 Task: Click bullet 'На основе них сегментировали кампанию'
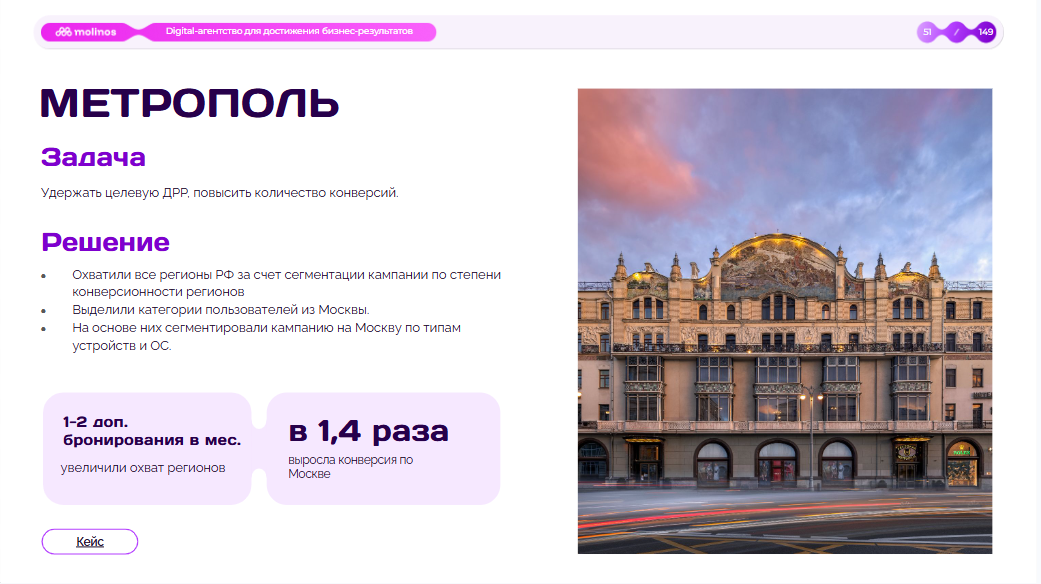(x=266, y=336)
